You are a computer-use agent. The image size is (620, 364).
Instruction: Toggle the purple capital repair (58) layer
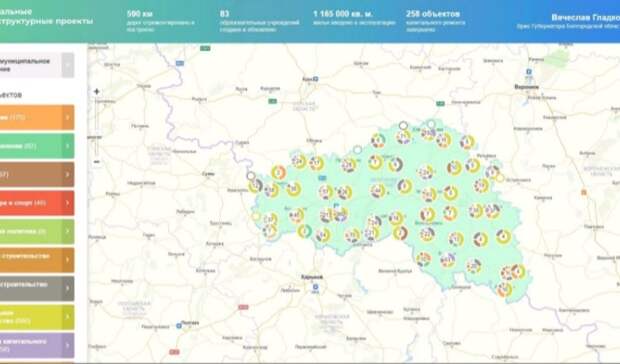pyautogui.click(x=37, y=345)
